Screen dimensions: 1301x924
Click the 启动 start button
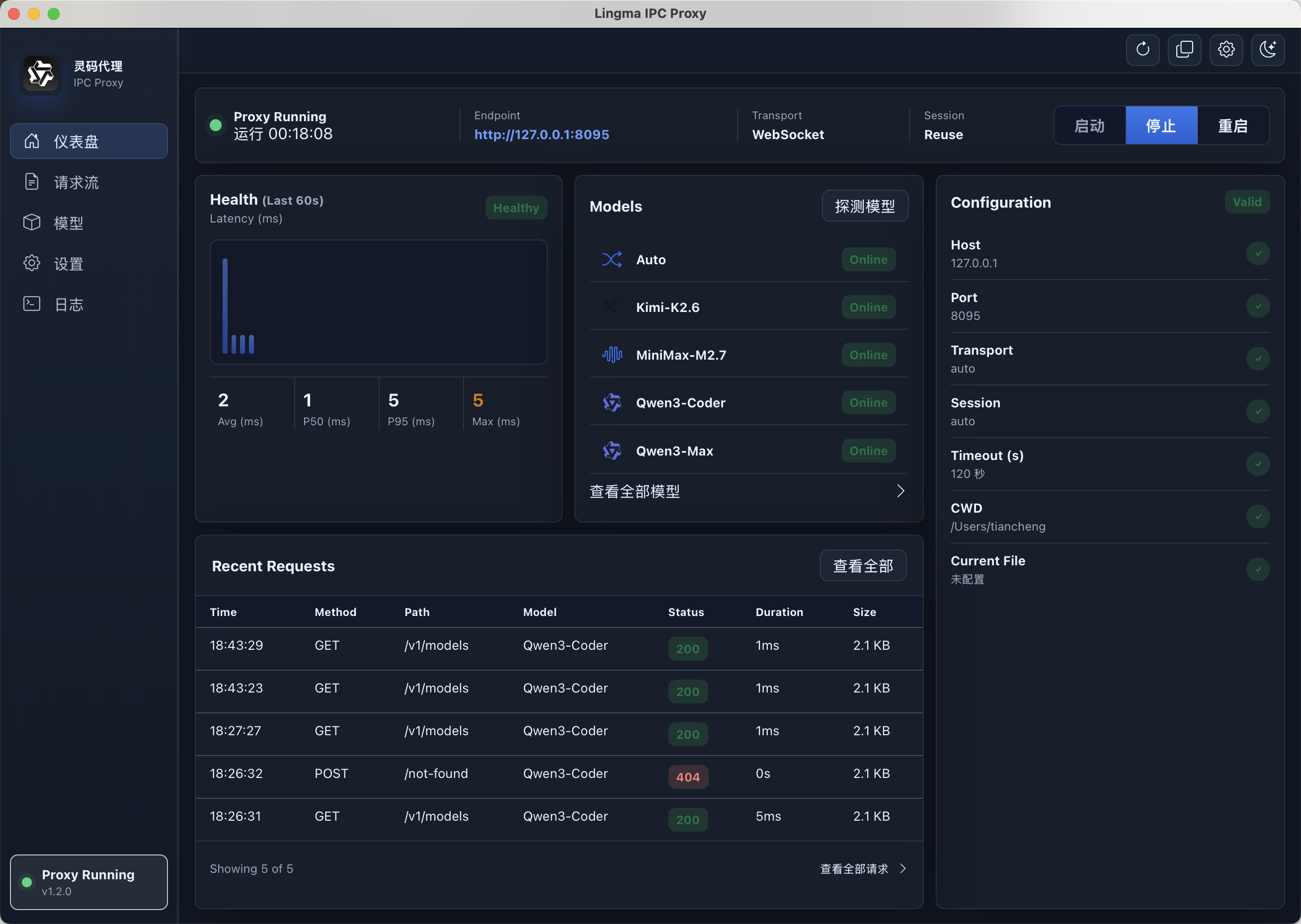pos(1089,125)
